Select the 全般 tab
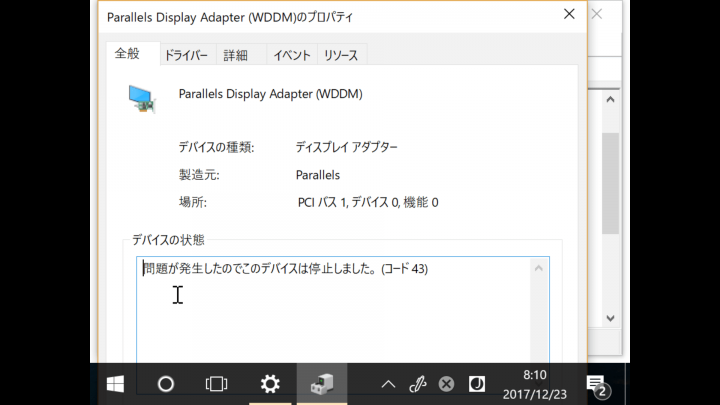 (127, 54)
